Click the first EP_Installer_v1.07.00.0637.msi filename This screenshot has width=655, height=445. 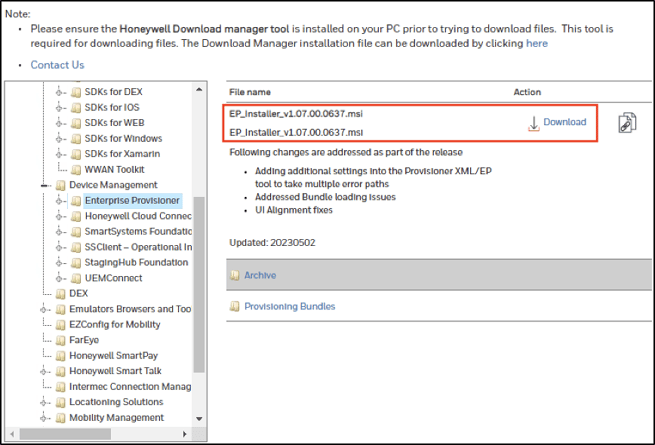[x=296, y=114]
